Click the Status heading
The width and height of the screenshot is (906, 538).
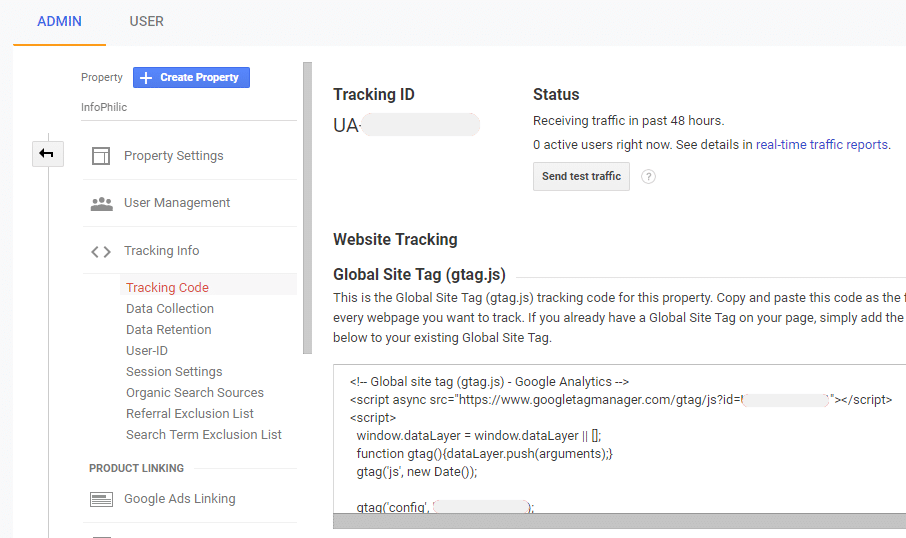(556, 94)
